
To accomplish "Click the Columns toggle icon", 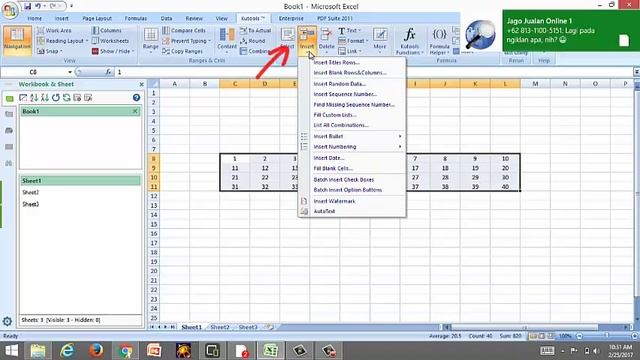I will click(x=96, y=31).
